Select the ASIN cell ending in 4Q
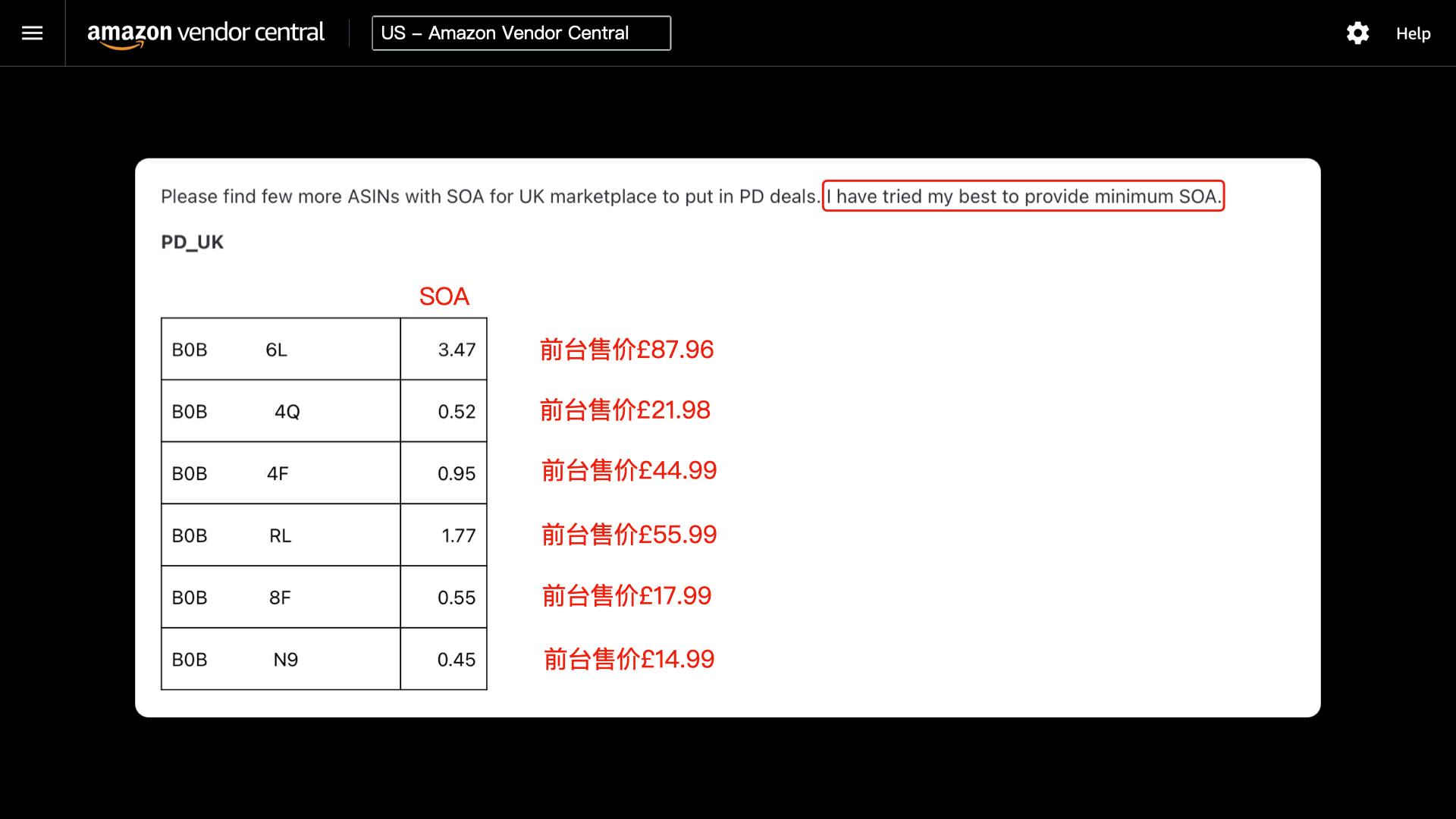Screen dimensions: 1456x819 281,412
